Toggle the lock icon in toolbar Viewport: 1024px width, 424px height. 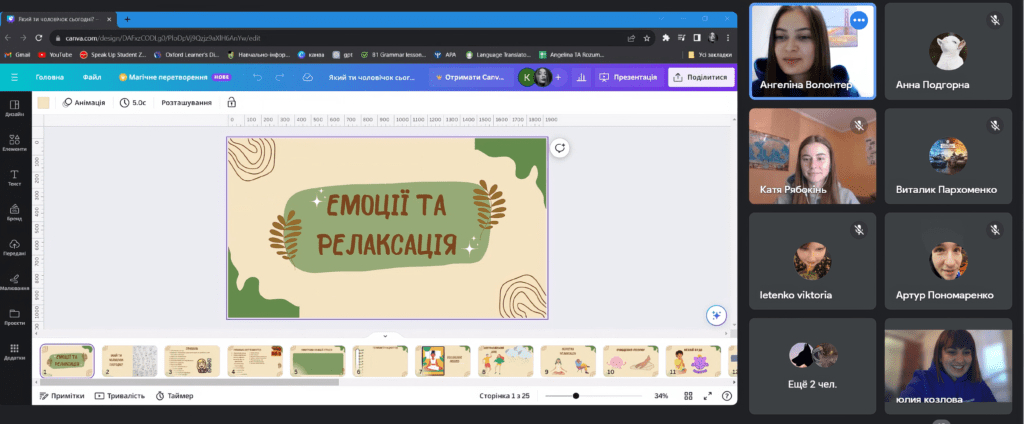tap(232, 102)
